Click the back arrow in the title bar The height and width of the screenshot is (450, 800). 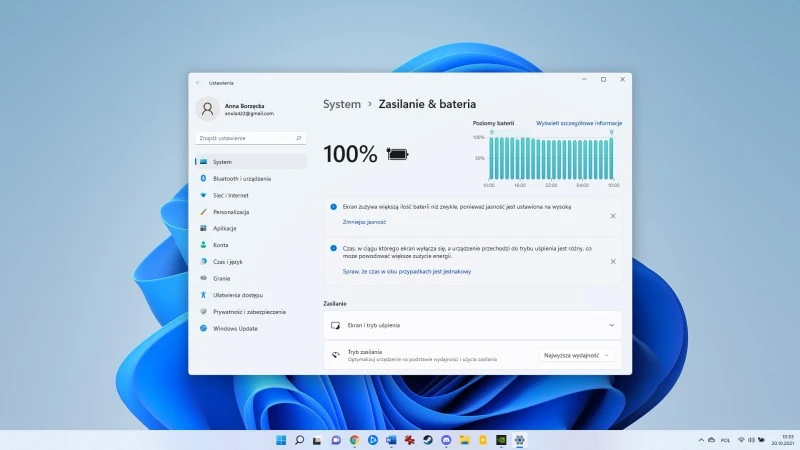pos(198,83)
